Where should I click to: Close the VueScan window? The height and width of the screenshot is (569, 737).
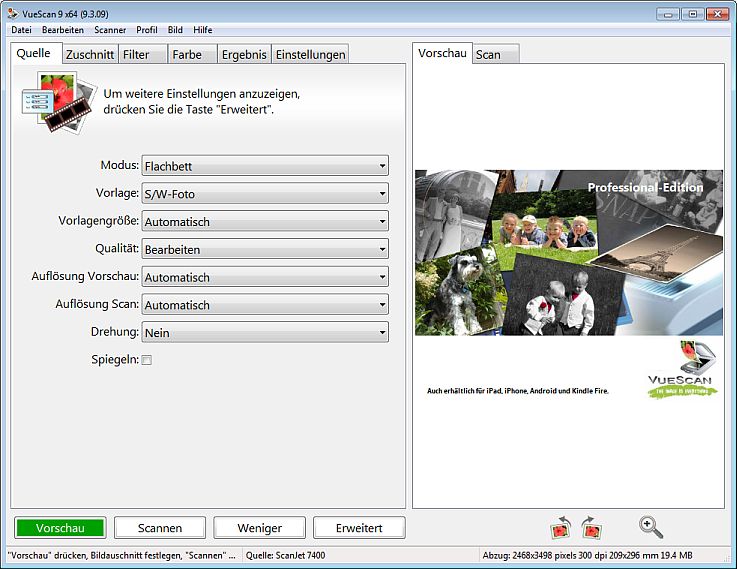click(717, 14)
